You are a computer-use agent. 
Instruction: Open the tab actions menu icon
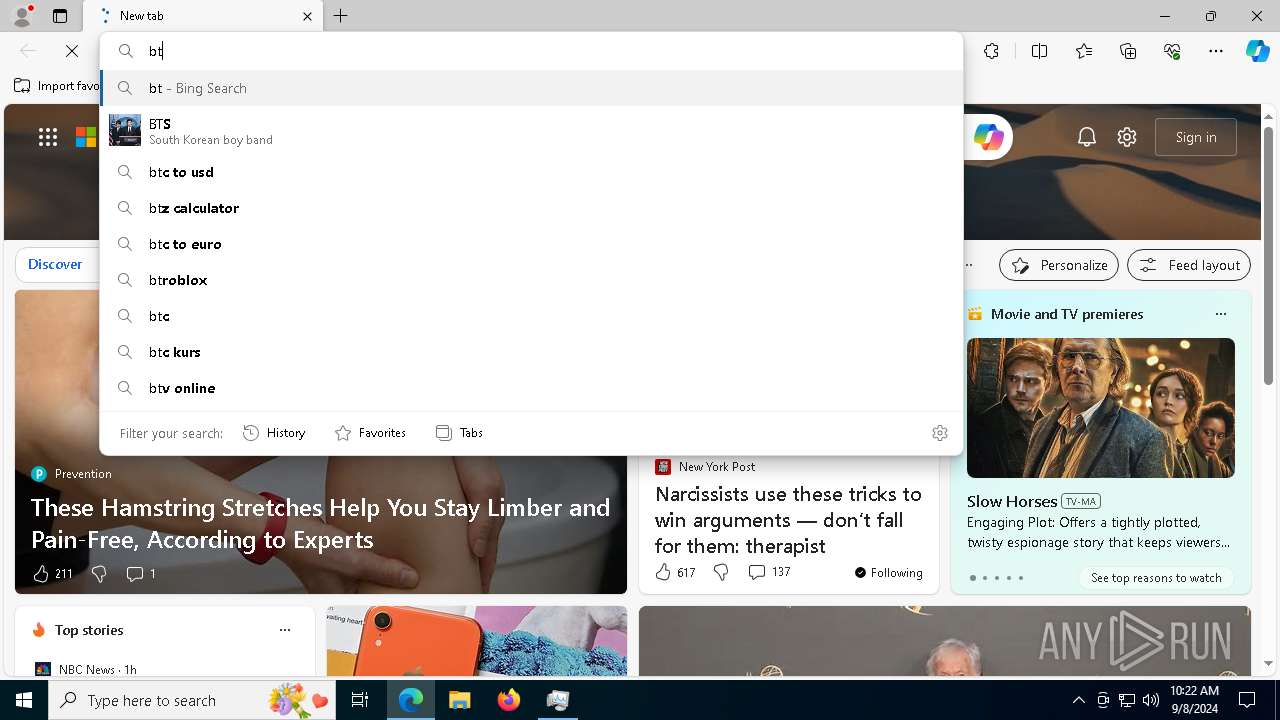pos(60,16)
